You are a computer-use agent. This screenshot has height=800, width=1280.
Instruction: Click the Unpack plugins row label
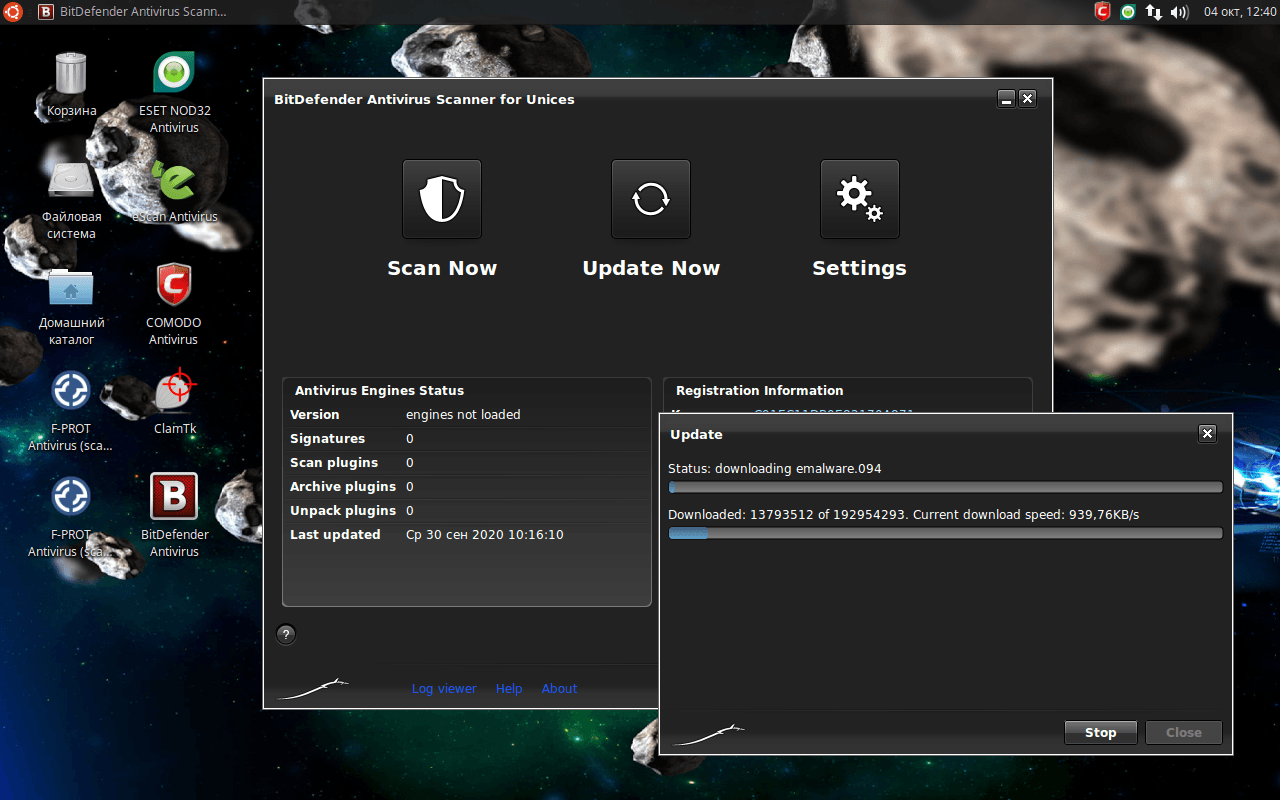point(341,511)
